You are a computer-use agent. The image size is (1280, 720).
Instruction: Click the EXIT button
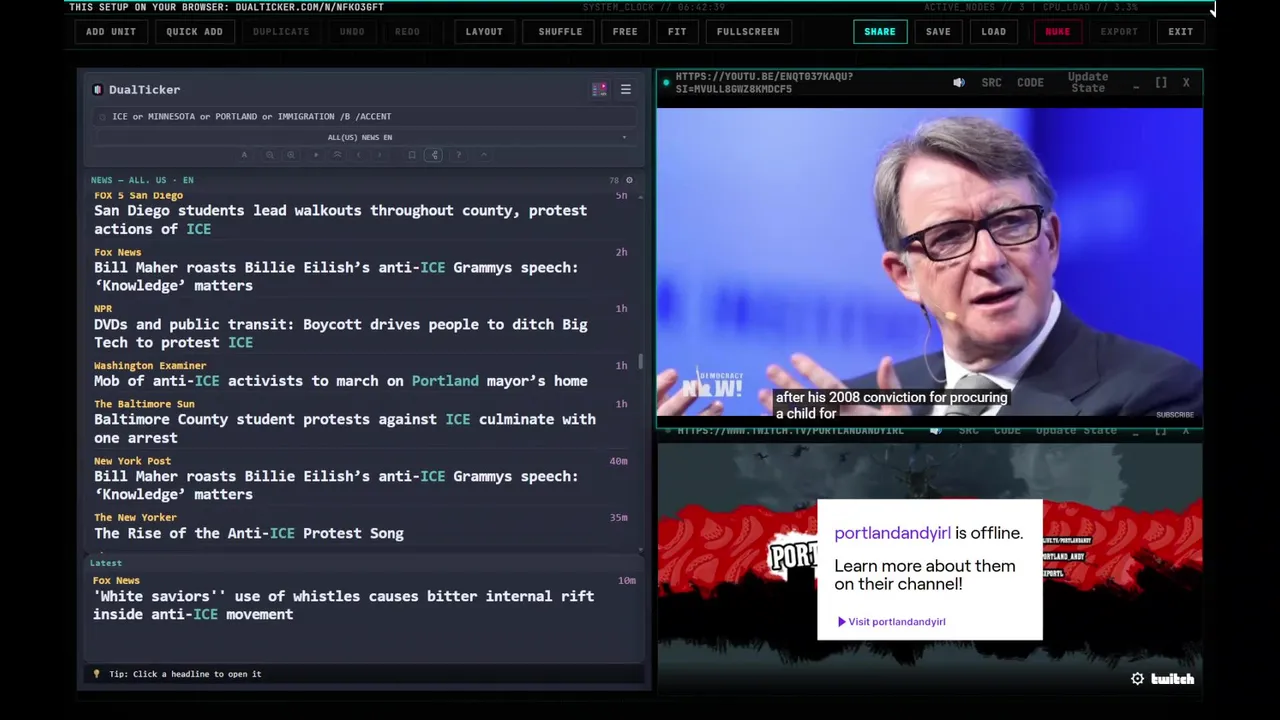(1181, 32)
